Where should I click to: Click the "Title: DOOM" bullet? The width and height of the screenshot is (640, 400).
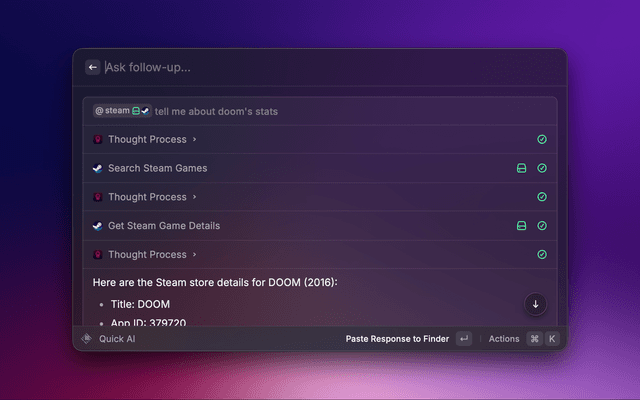click(x=140, y=304)
